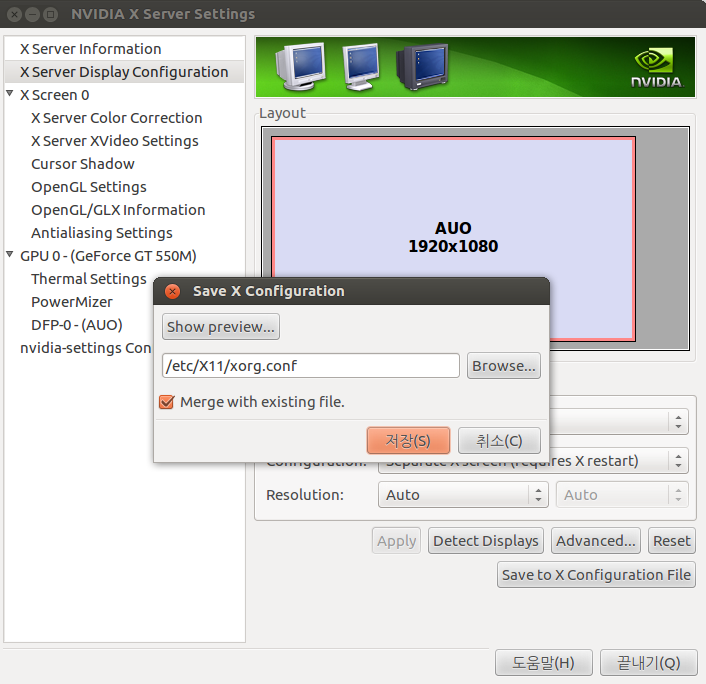Viewport: 706px width, 684px height.
Task: Minimize the NVIDIA X Server Settings window
Action: (32, 14)
